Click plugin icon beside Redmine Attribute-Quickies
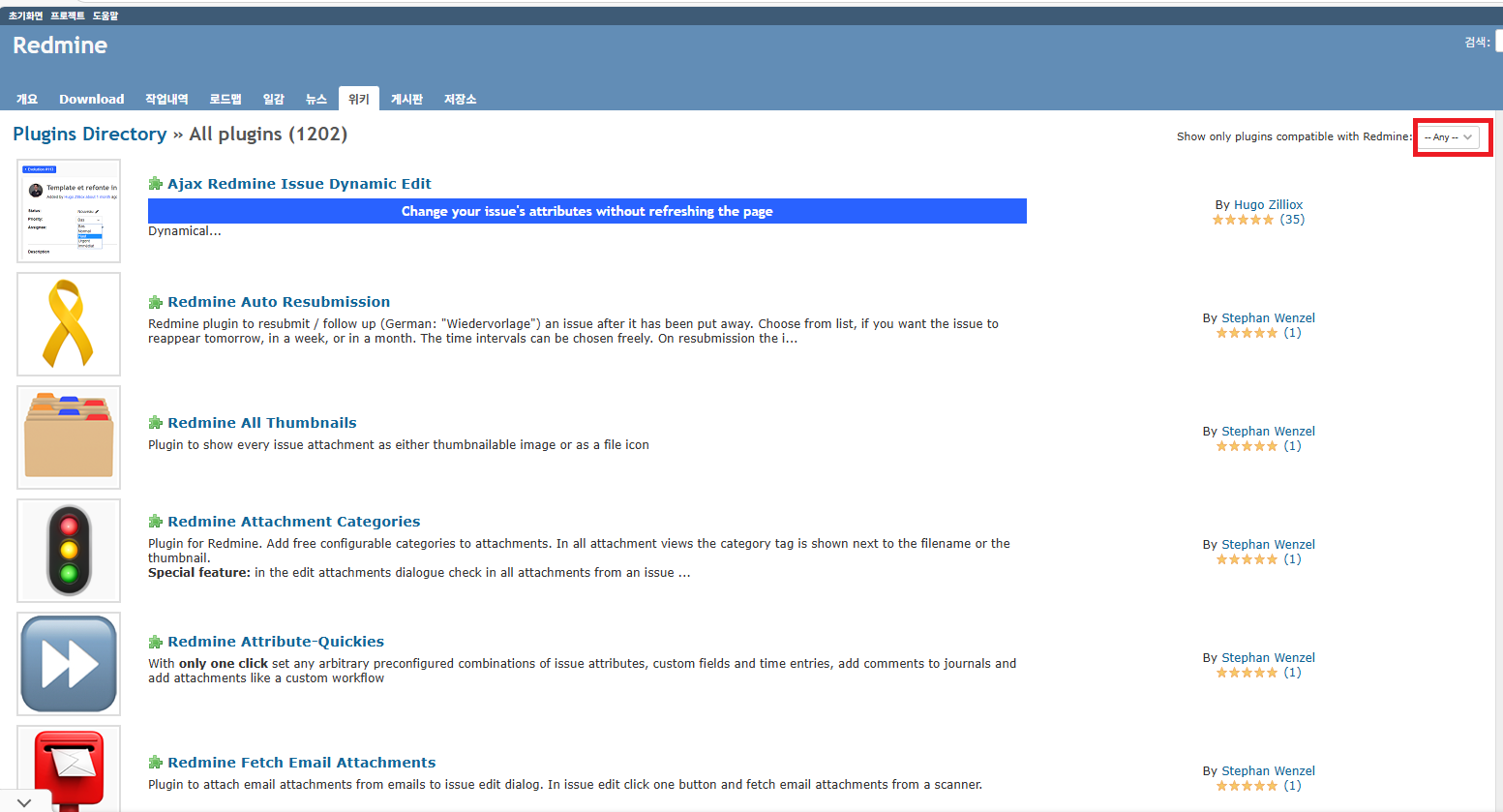This screenshot has width=1503, height=812. [x=155, y=642]
